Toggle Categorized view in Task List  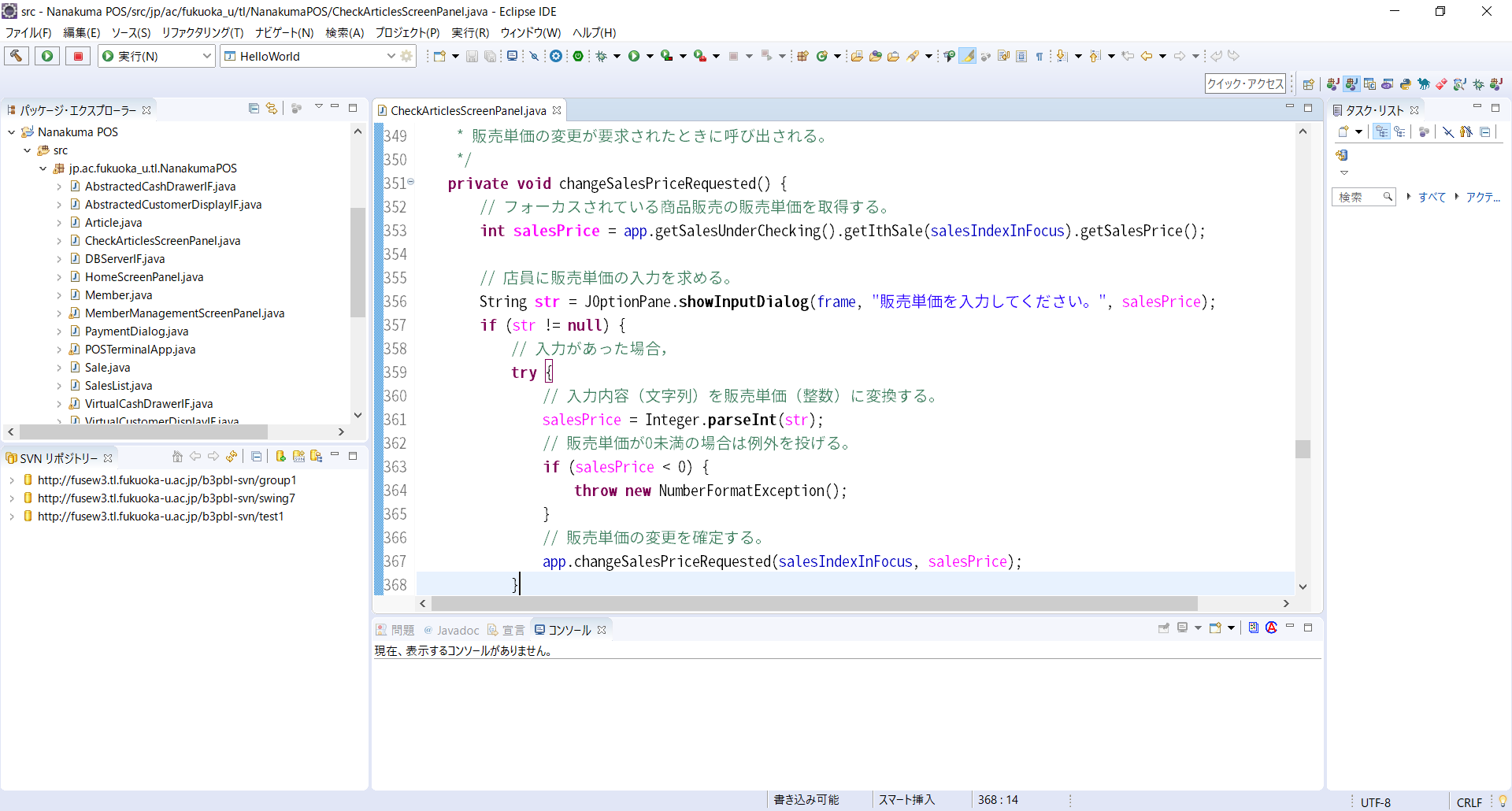(1382, 132)
